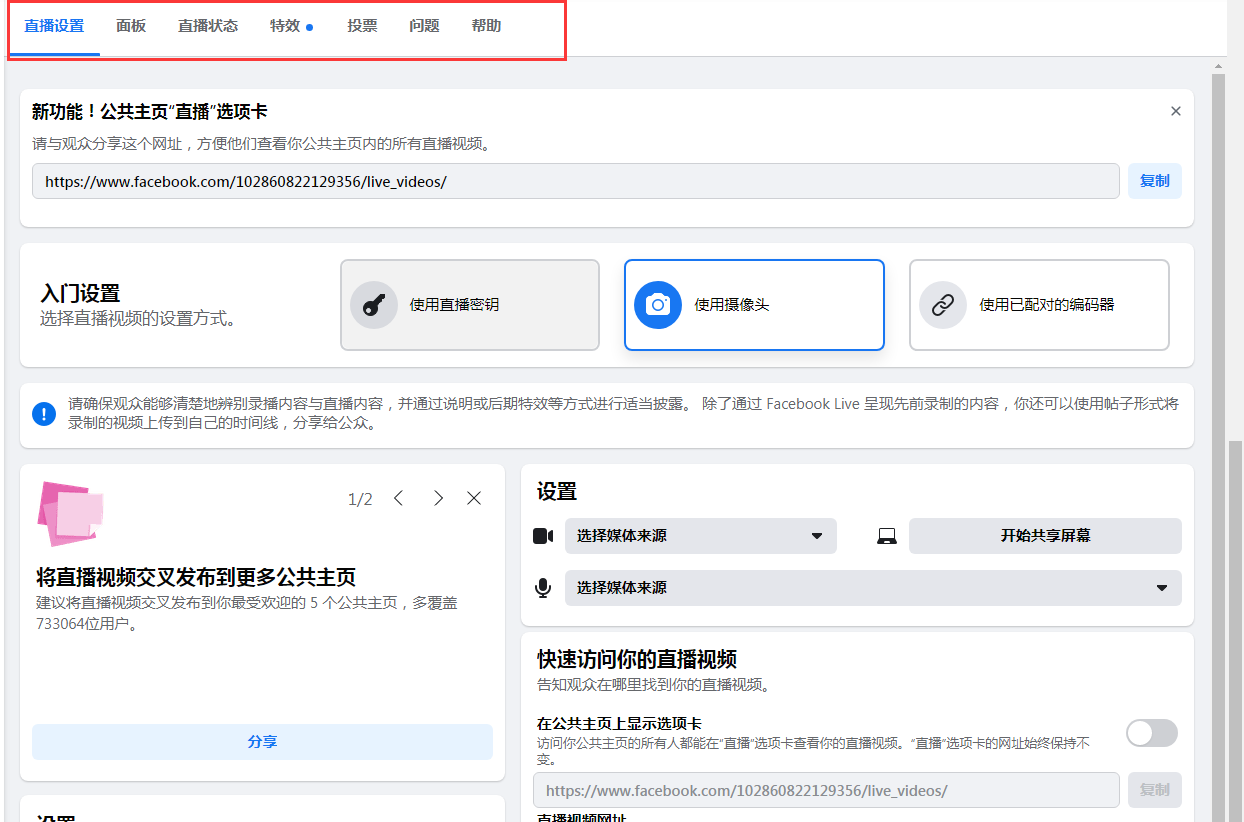Go to next tip with right chevron
This screenshot has width=1244, height=822.
coord(438,498)
